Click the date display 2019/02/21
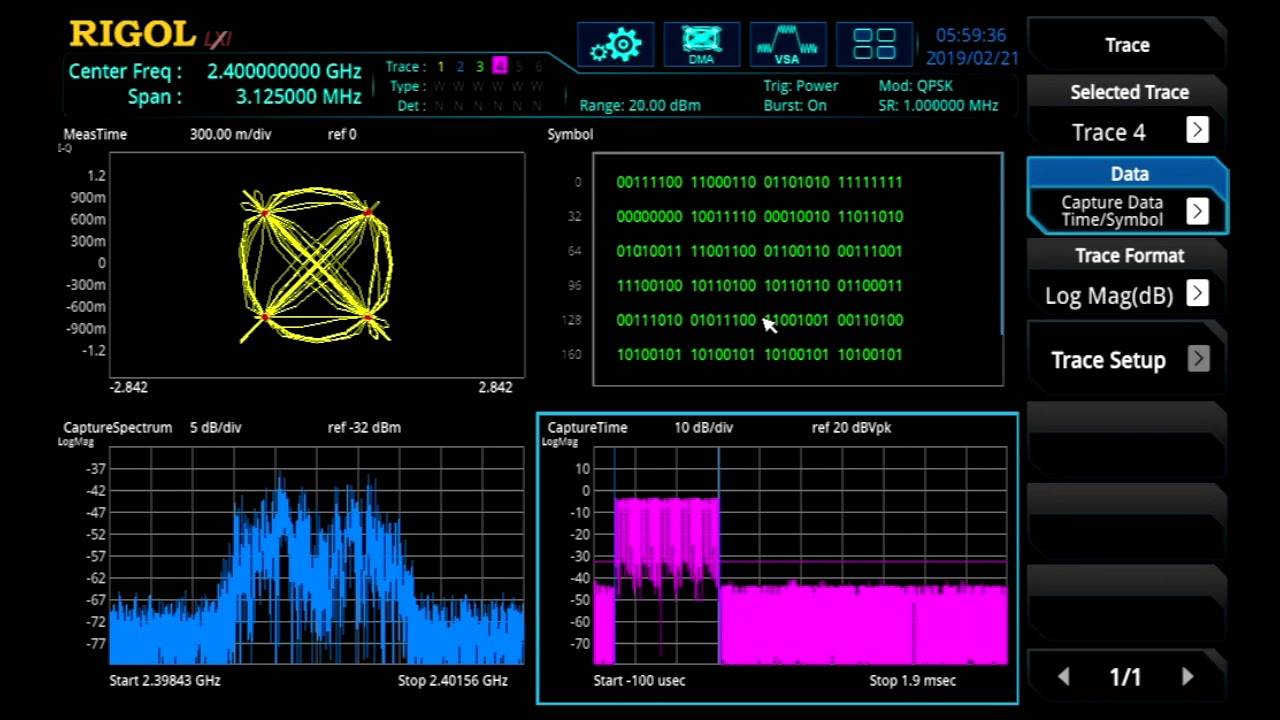 pos(972,58)
